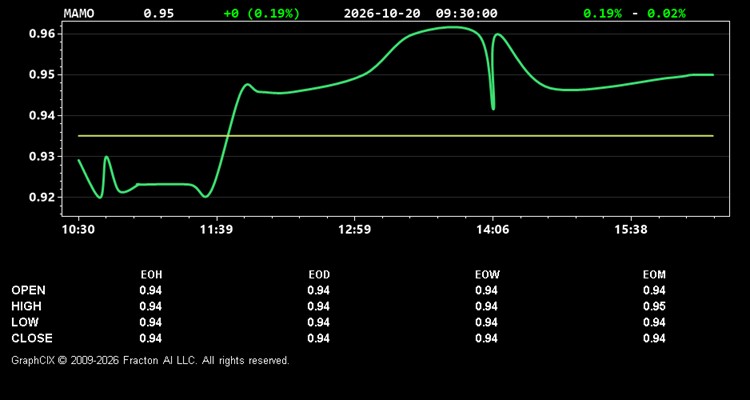Click the LOW row label
Viewport: 750px width, 400px height.
pyautogui.click(x=25, y=322)
